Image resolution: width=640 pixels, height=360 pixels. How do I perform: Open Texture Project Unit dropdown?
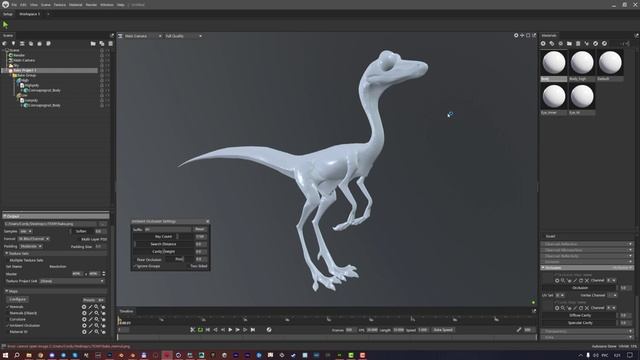72,281
